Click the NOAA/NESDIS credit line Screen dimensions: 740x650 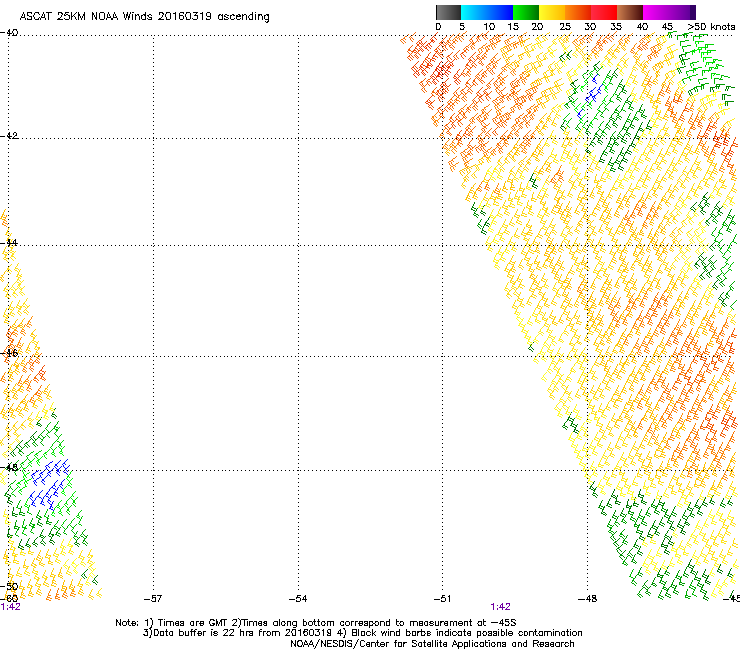tap(432, 644)
